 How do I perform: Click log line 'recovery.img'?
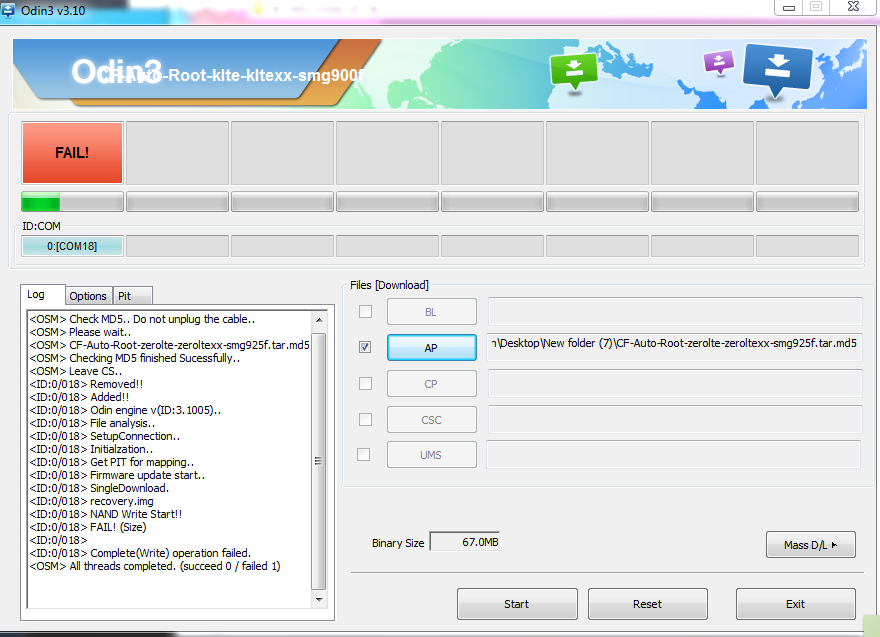pos(91,501)
